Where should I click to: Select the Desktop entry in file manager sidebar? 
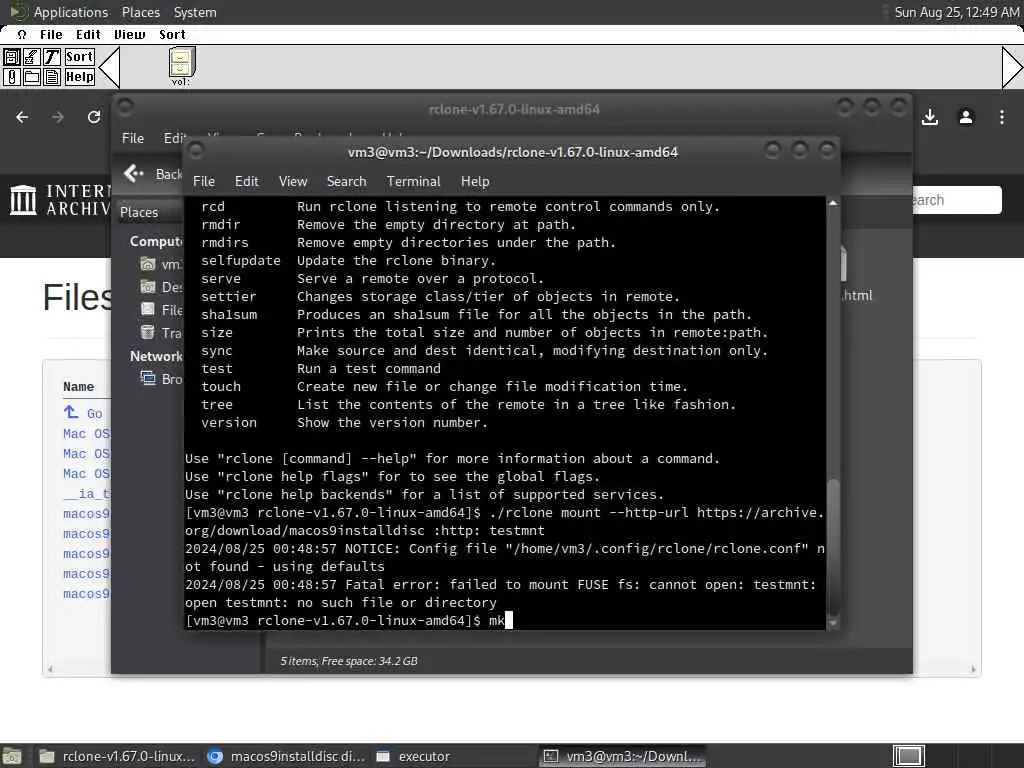[161, 287]
